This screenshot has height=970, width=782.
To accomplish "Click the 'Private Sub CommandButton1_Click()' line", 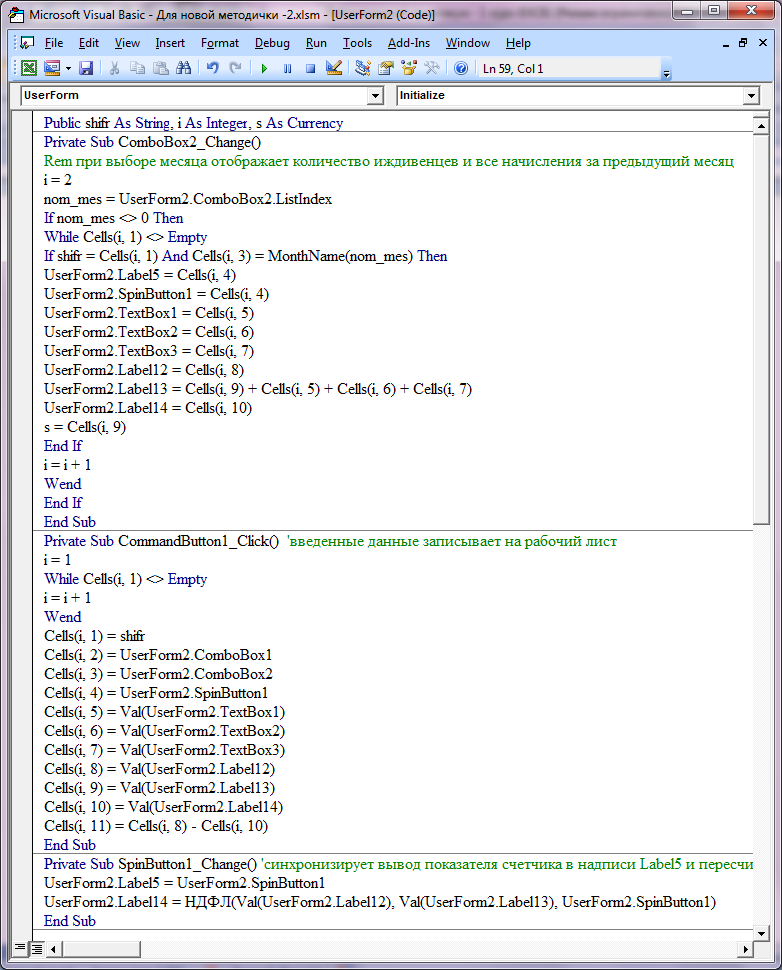I will coord(161,541).
